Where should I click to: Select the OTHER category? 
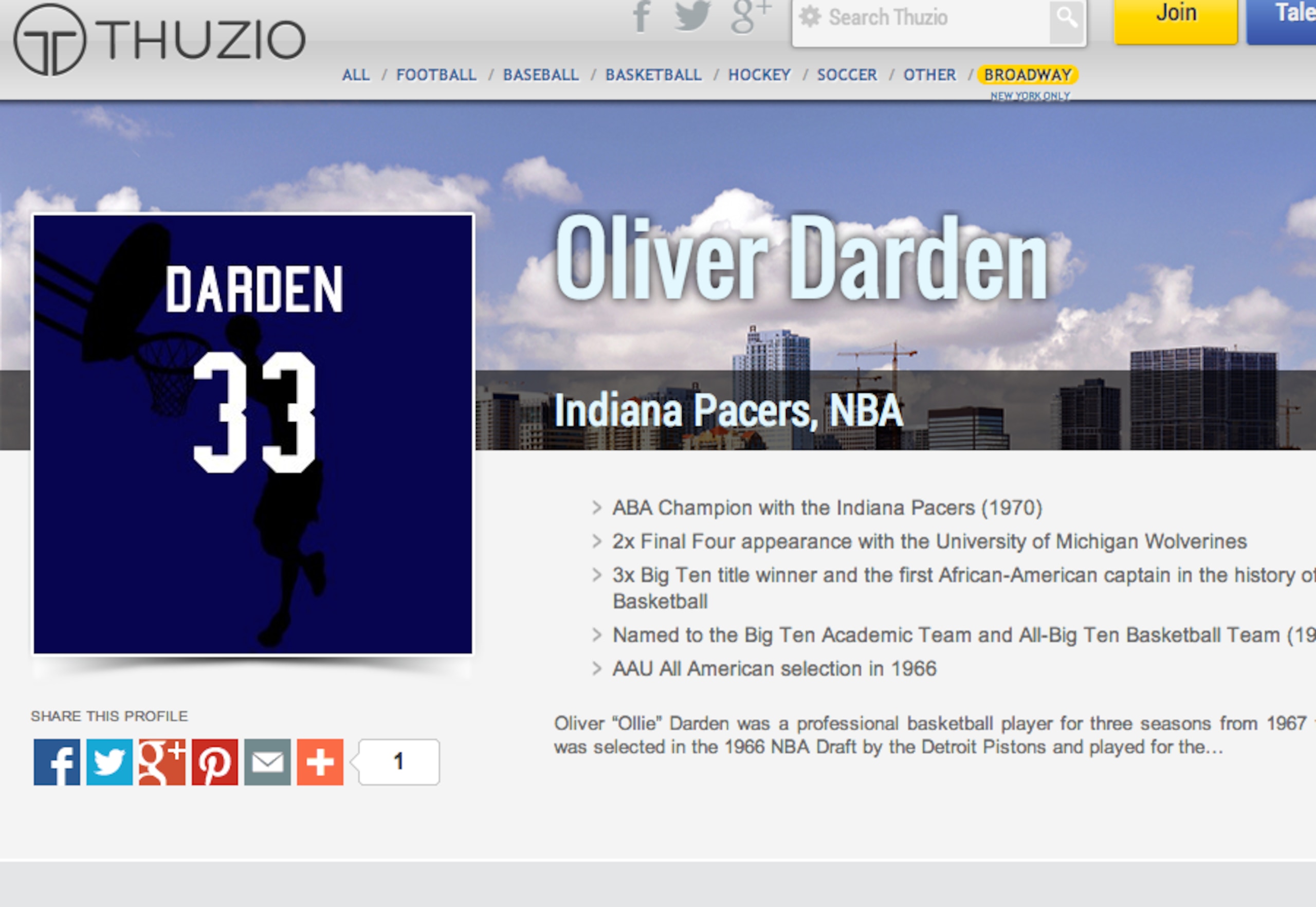pyautogui.click(x=930, y=75)
